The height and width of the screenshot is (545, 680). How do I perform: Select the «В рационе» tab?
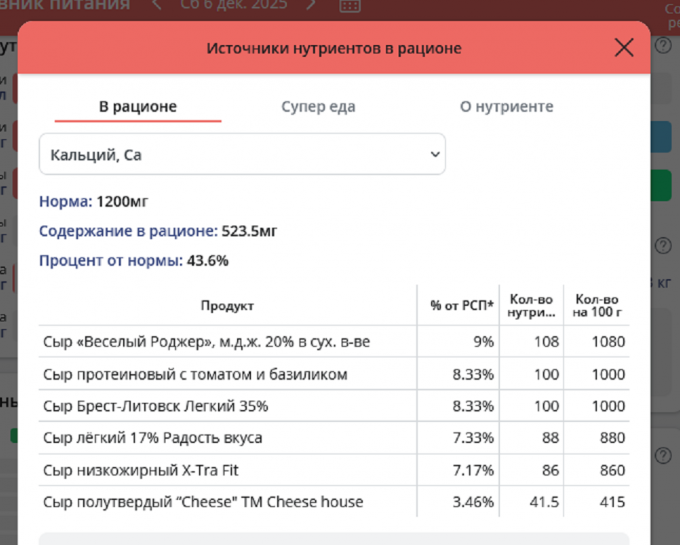coord(138,107)
